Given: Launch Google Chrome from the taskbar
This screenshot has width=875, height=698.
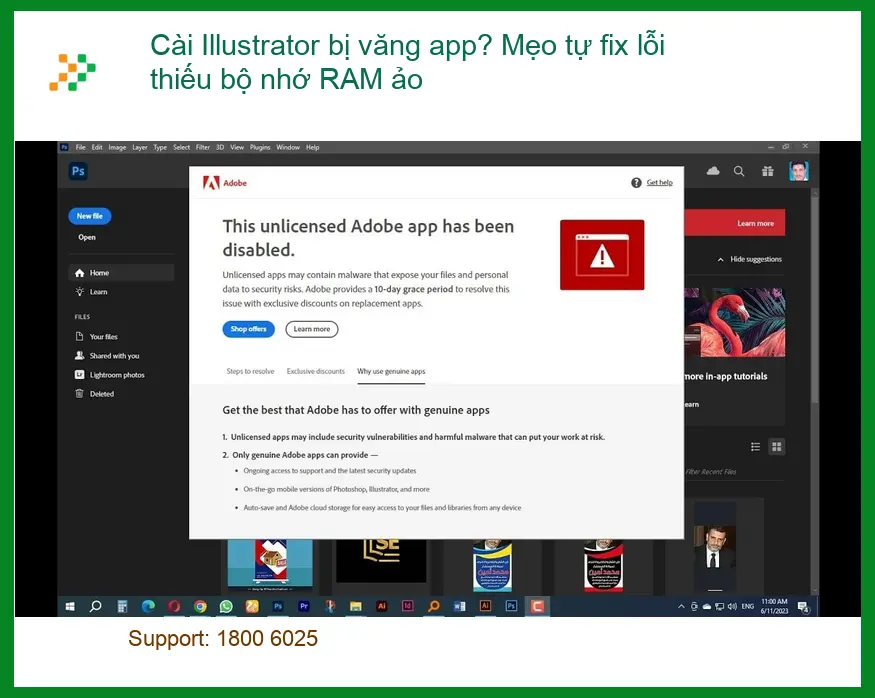Looking at the screenshot, I should click(x=200, y=606).
